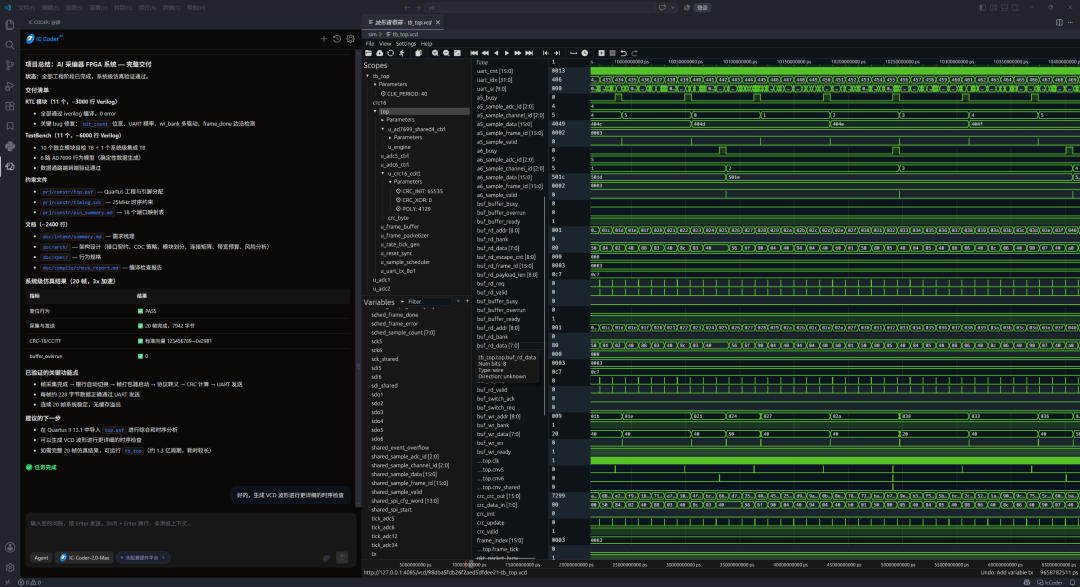
Task: Undo the last waveform action
Action: coord(623,53)
